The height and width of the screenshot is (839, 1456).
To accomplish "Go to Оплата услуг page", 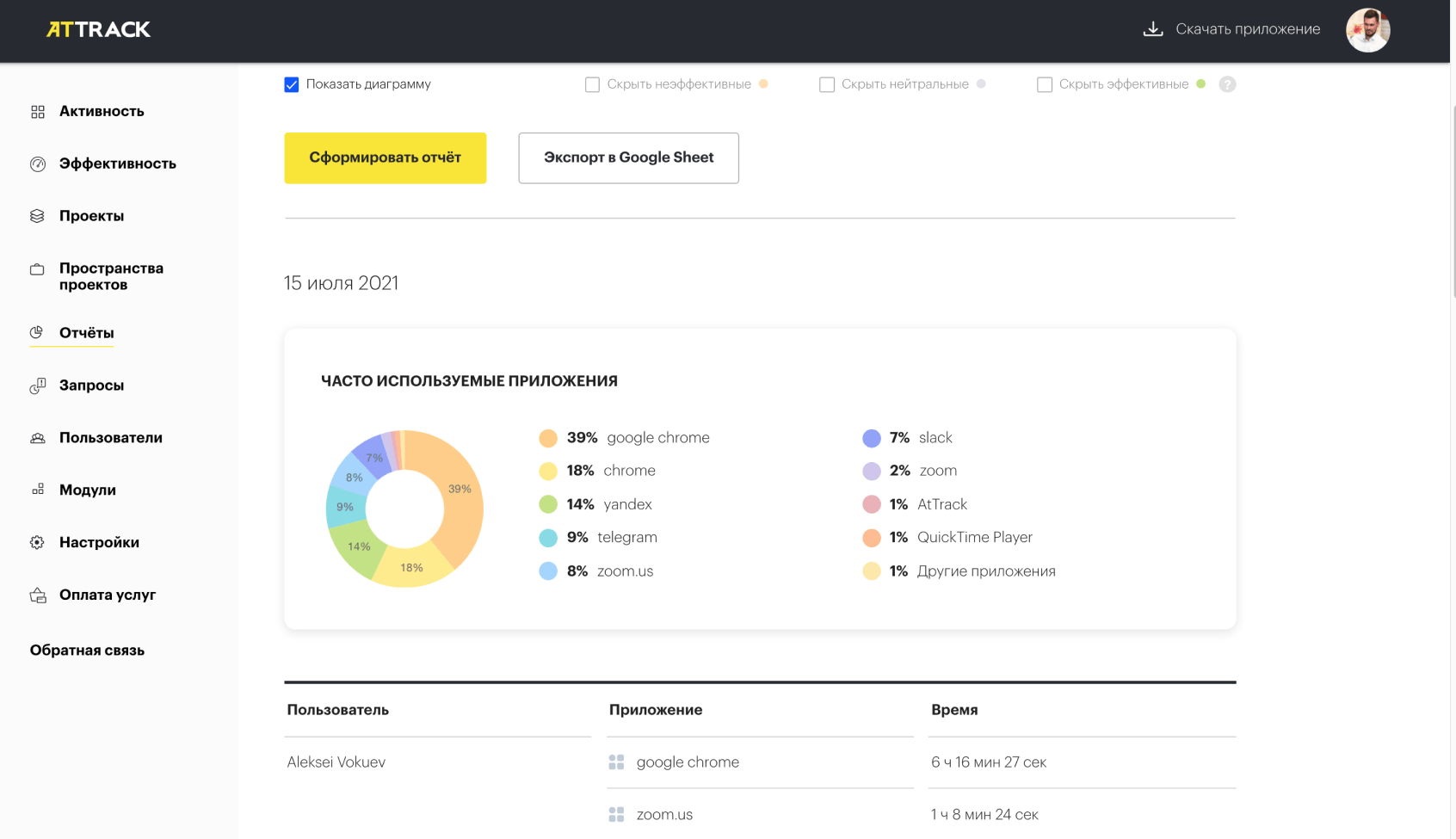I will point(108,595).
